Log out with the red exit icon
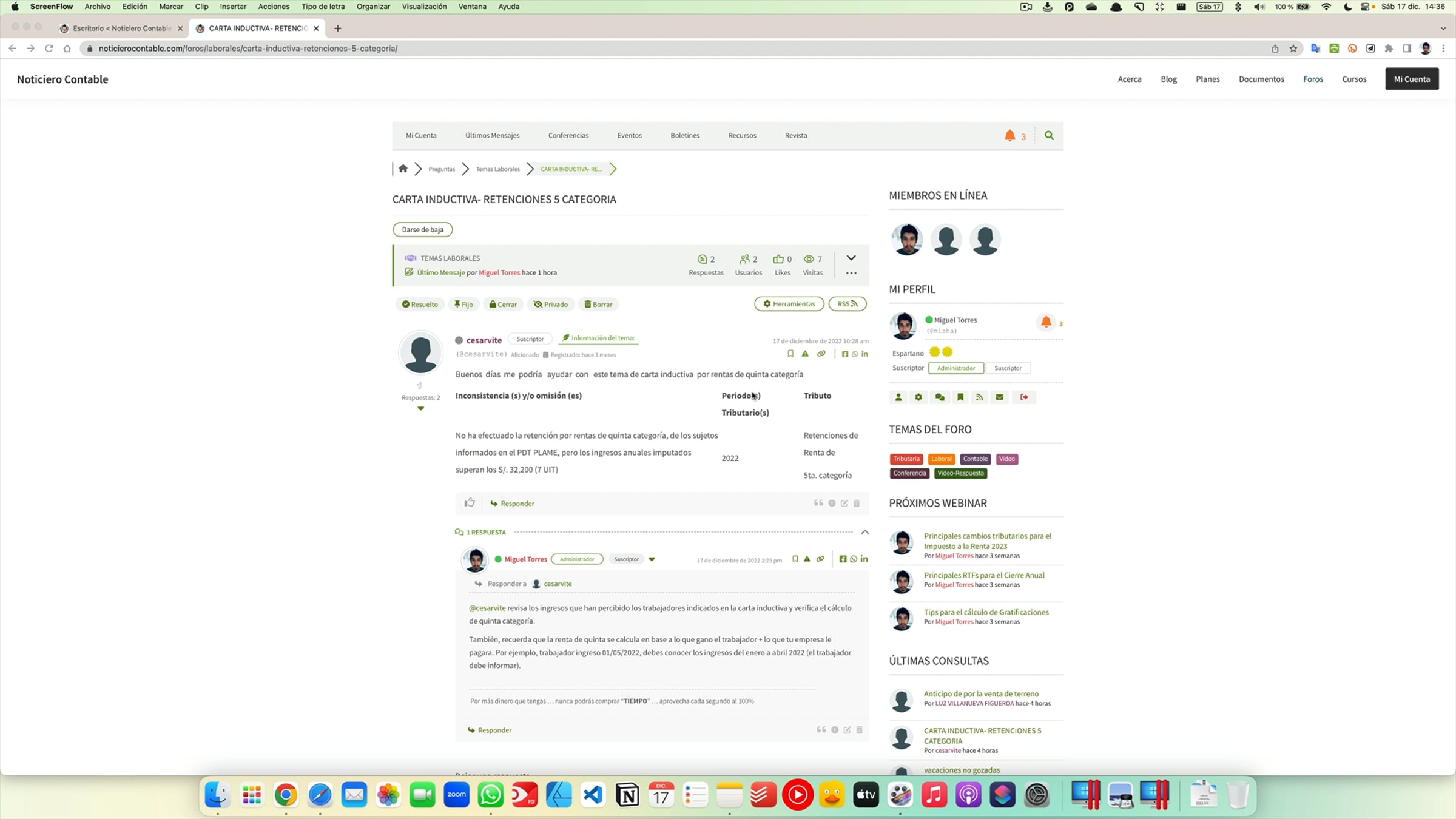 tap(1024, 397)
